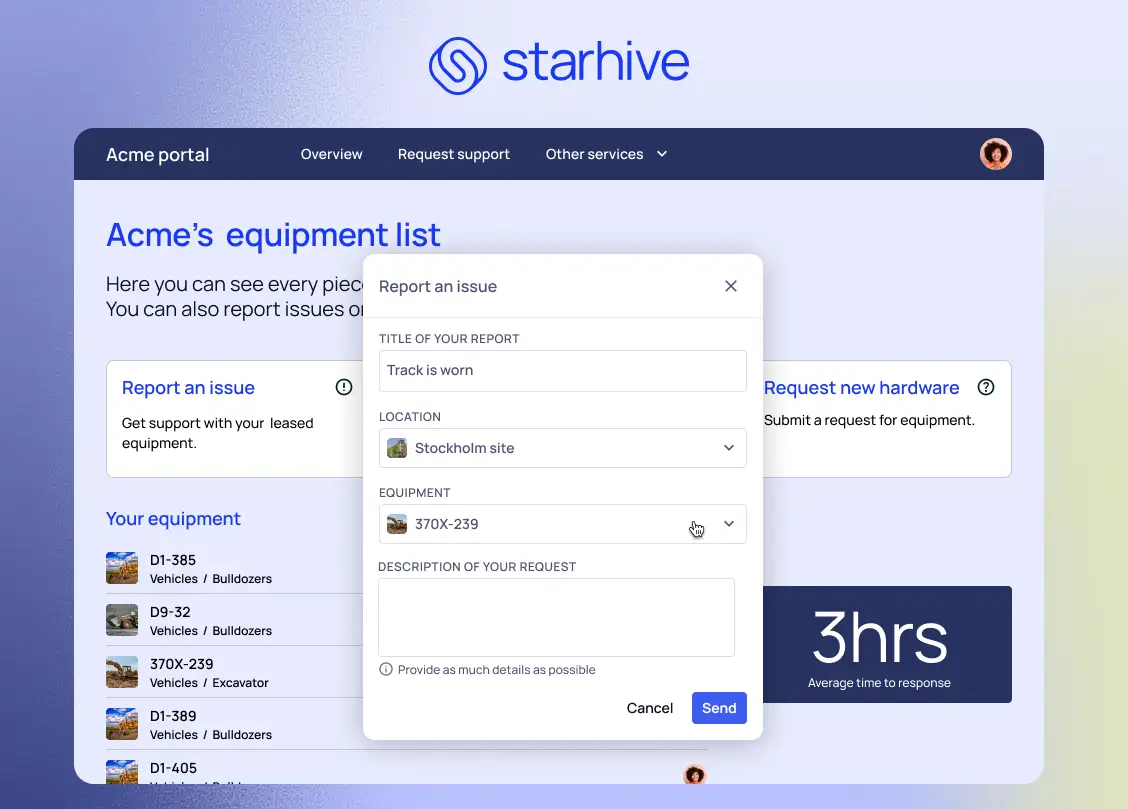
Task: Expand the Equipment dropdown showing 370X-239
Action: (x=729, y=523)
